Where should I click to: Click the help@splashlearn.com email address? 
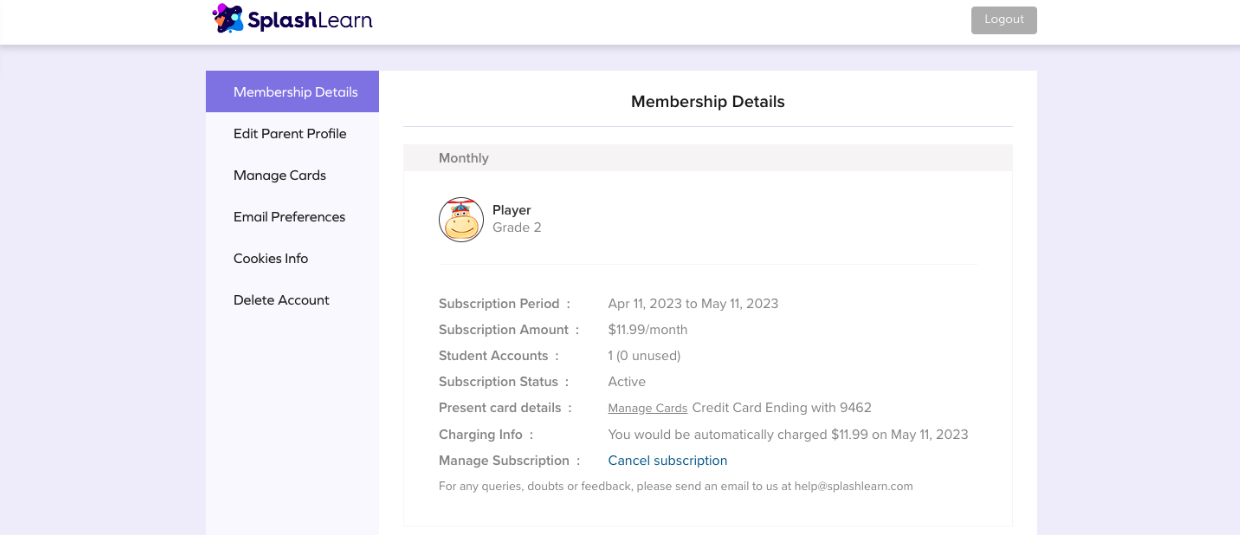pyautogui.click(x=853, y=486)
